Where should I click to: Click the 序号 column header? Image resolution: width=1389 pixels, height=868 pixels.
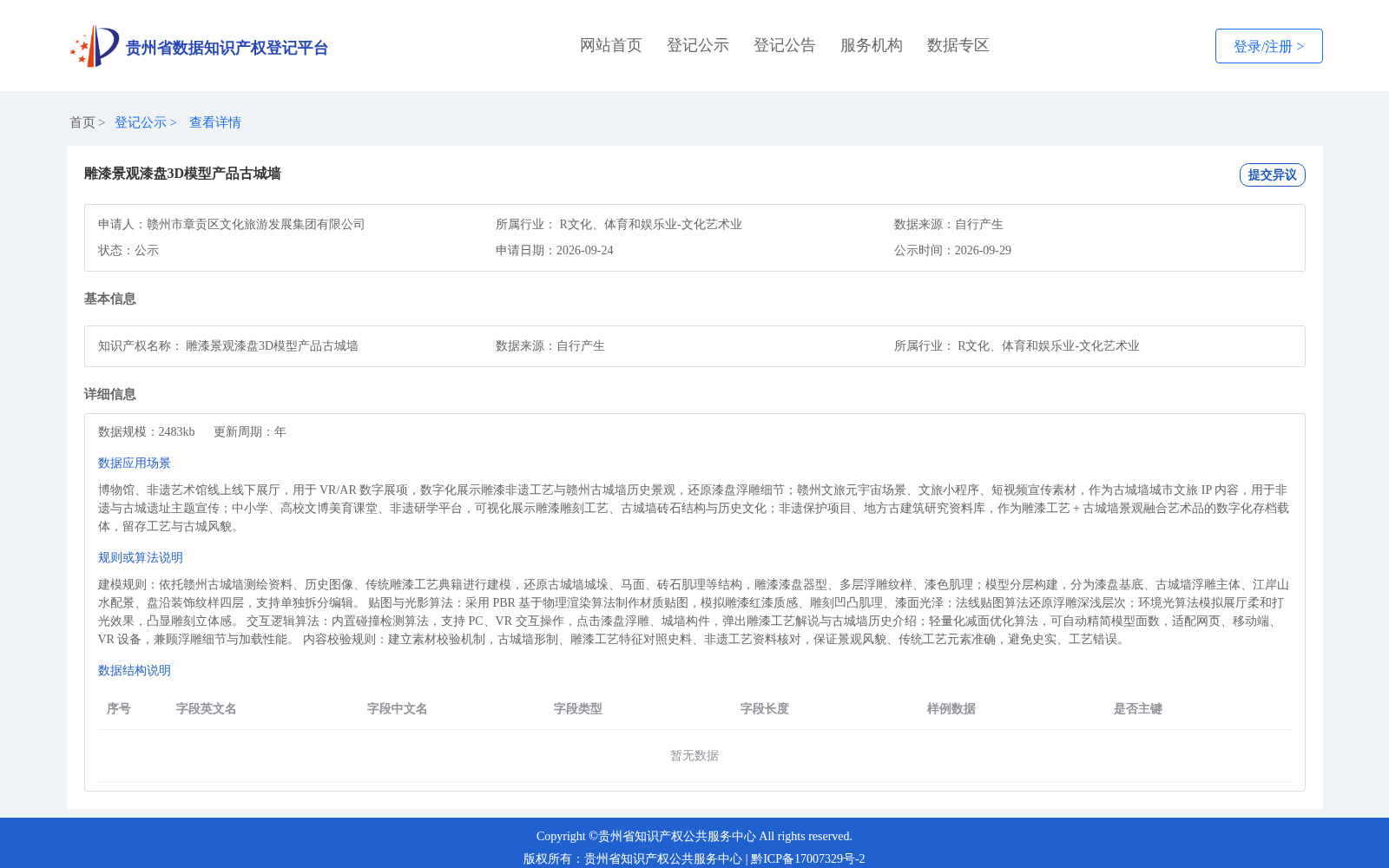click(119, 709)
